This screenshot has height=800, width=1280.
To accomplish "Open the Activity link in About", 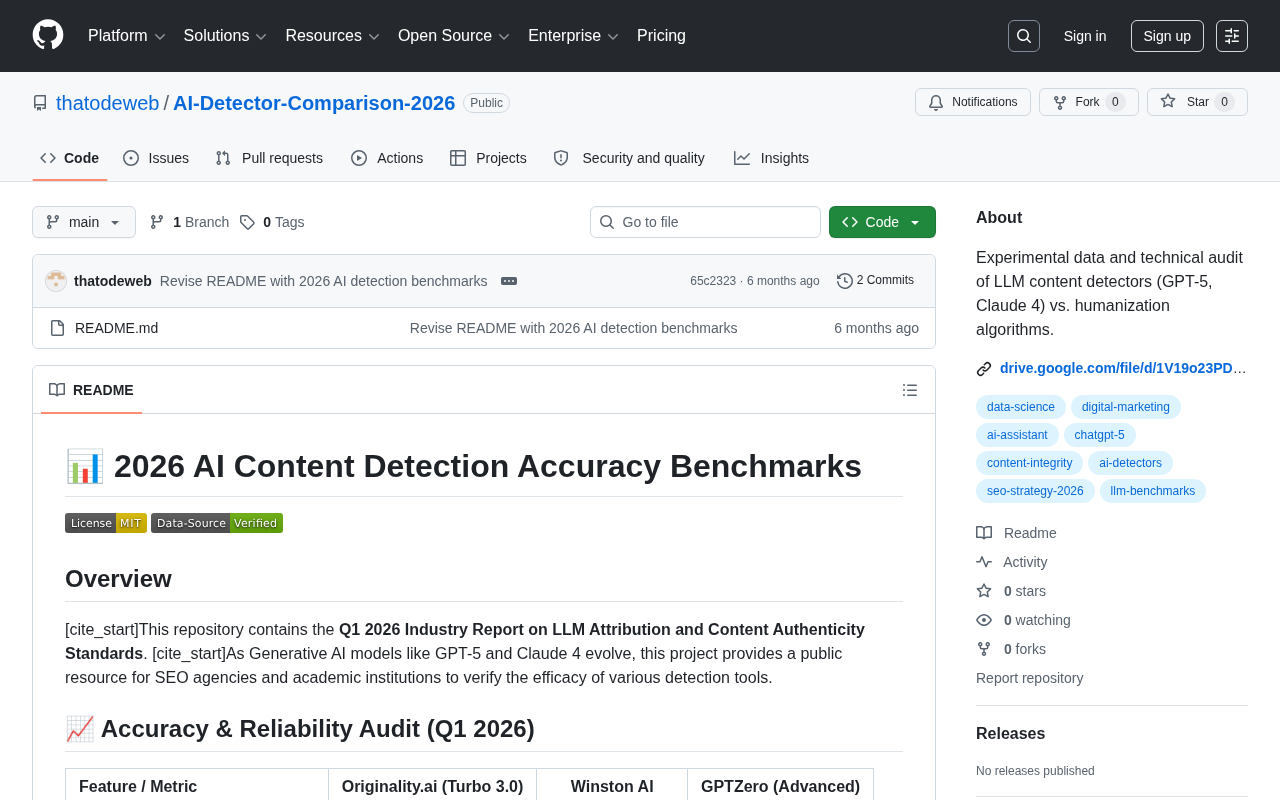I will click(x=1012, y=562).
